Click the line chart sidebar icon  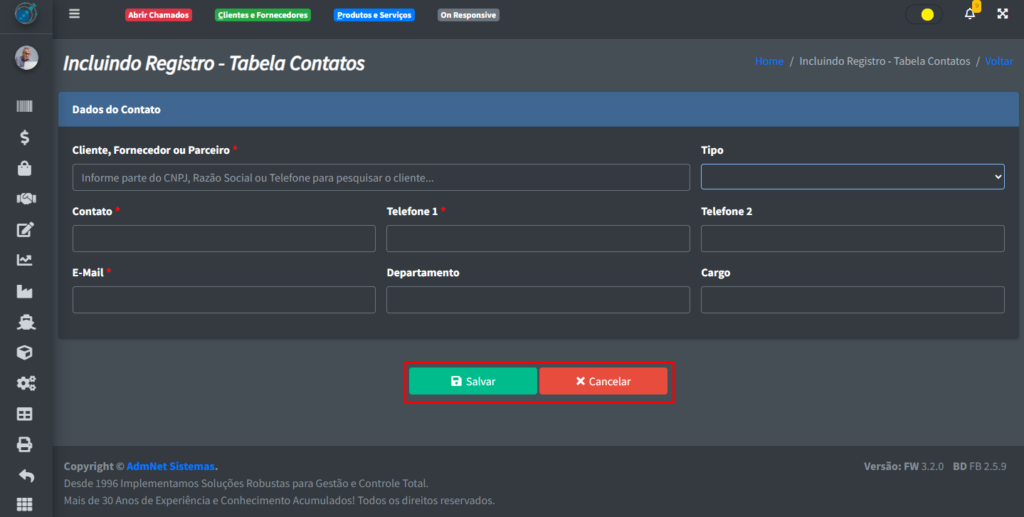25,260
